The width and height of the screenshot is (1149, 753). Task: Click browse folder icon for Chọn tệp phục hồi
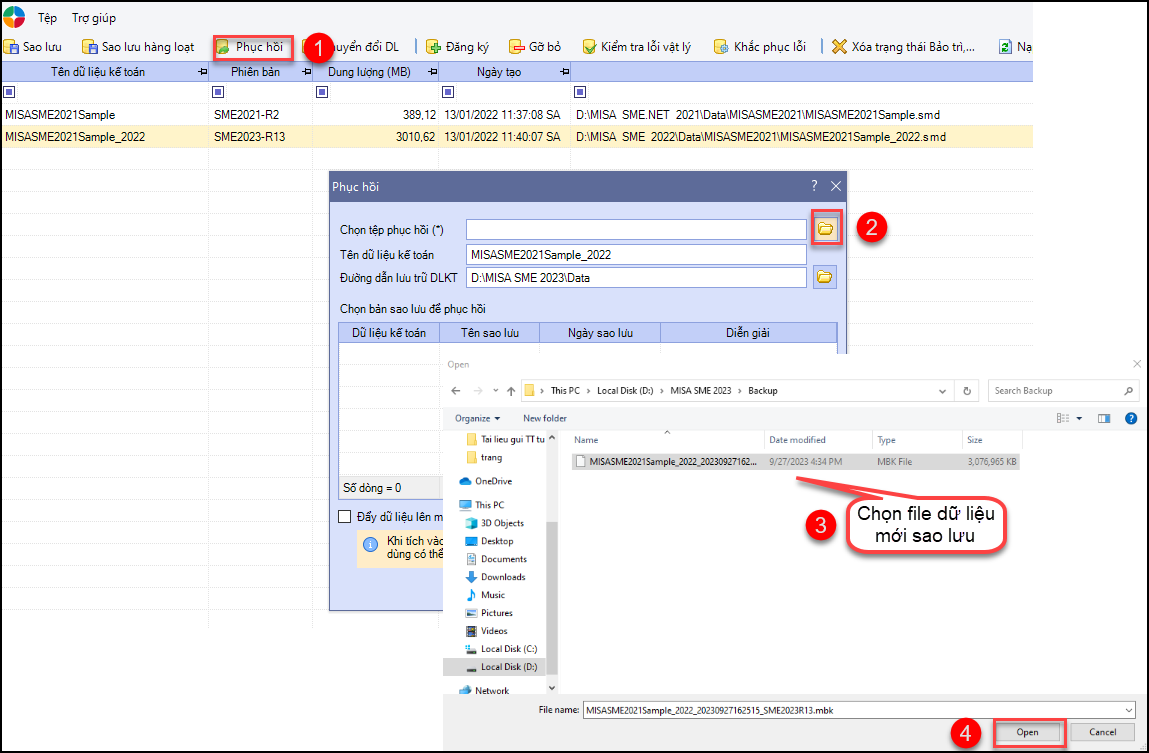(x=825, y=229)
